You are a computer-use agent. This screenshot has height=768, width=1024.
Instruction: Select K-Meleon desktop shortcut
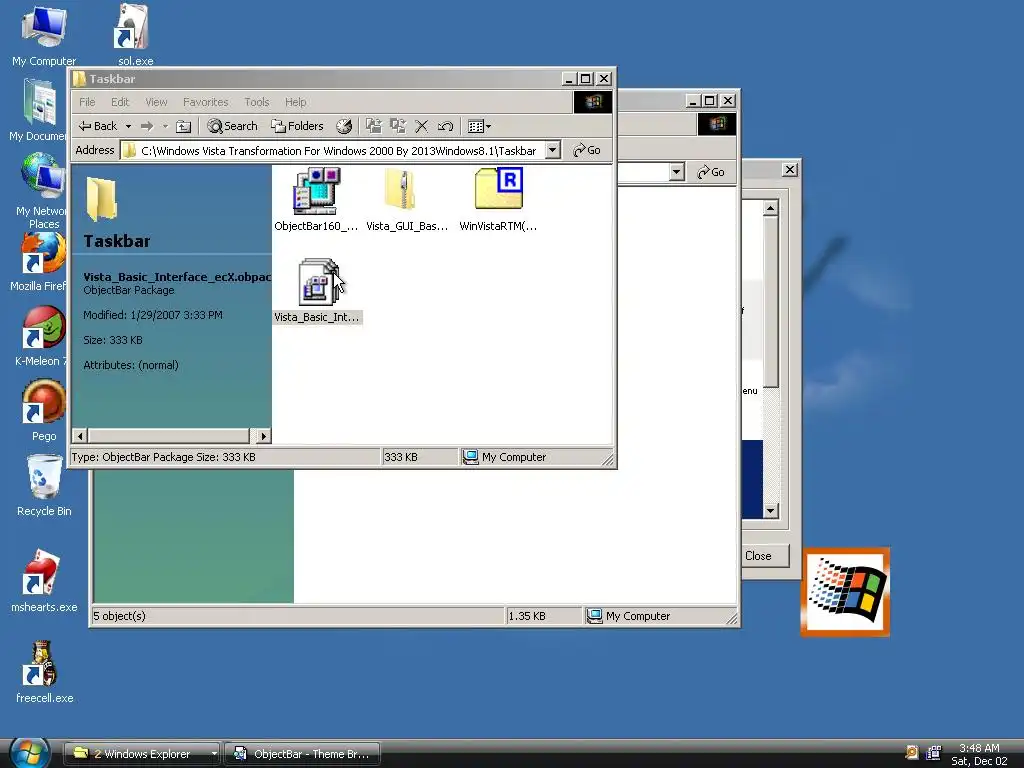[x=42, y=337]
